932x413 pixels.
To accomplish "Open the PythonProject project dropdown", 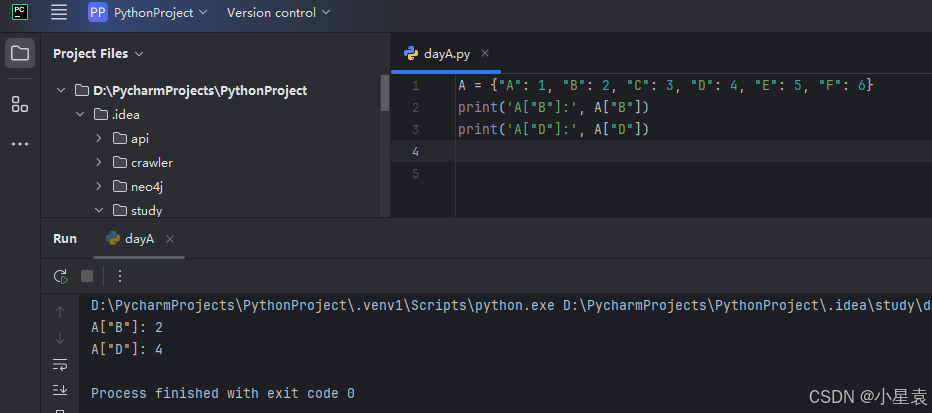I will click(x=148, y=12).
